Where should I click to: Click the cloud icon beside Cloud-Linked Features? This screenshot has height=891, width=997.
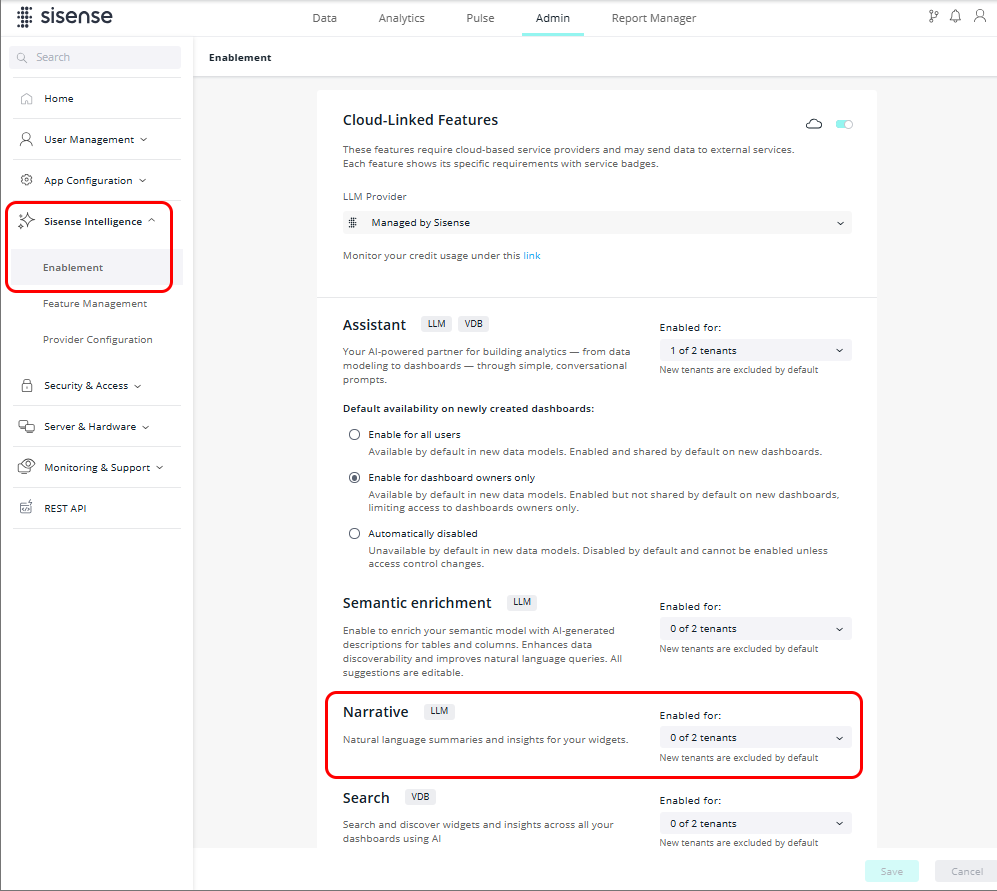coord(814,124)
